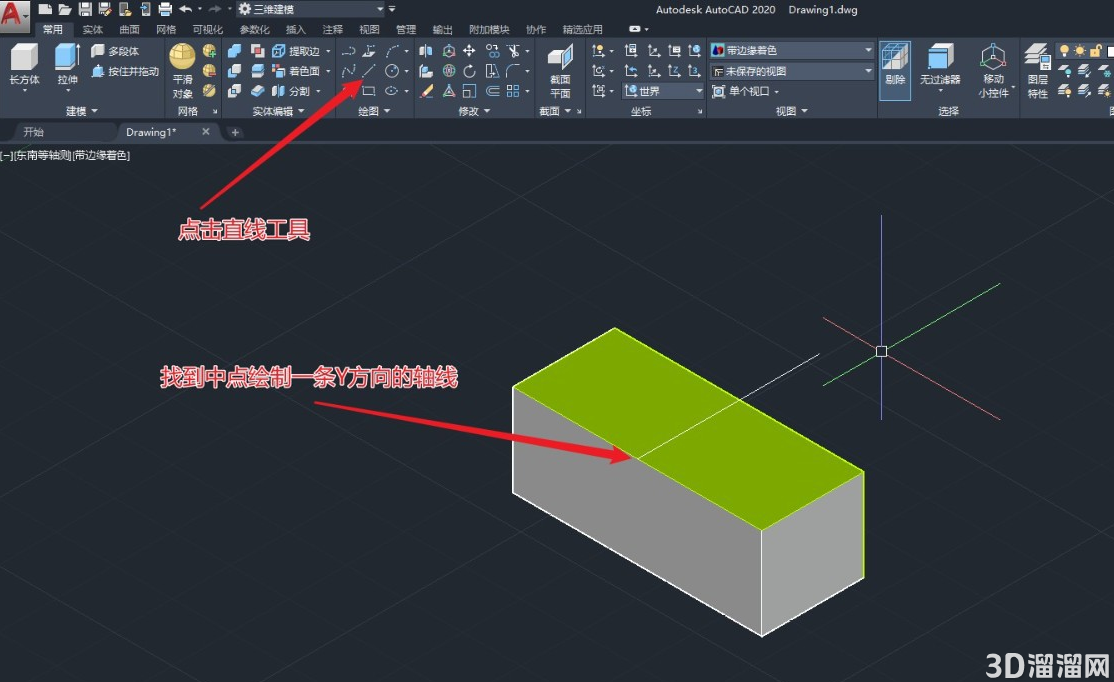Click the Open folder icon in quick access toolbar
Image resolution: width=1114 pixels, height=682 pixels.
pyautogui.click(x=65, y=9)
